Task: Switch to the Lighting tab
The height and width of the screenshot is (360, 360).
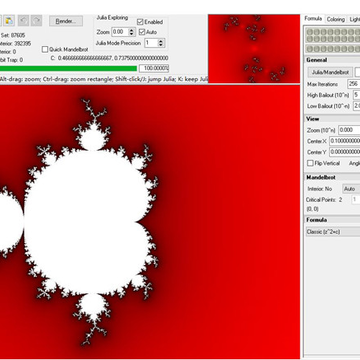Action: [354, 19]
